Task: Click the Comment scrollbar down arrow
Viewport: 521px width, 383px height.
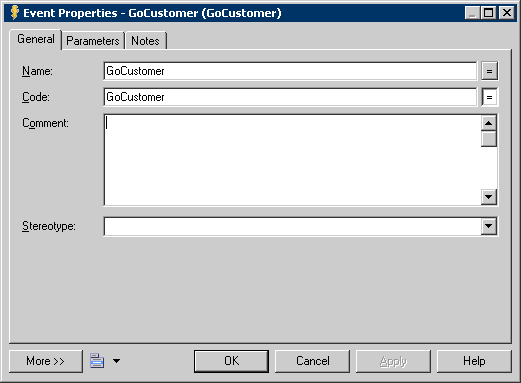Action: point(489,197)
